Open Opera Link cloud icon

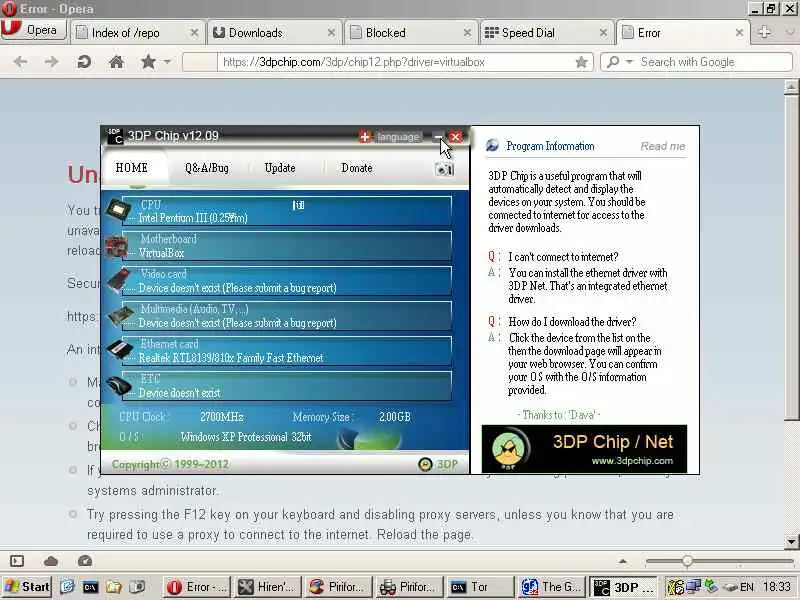tap(51, 561)
